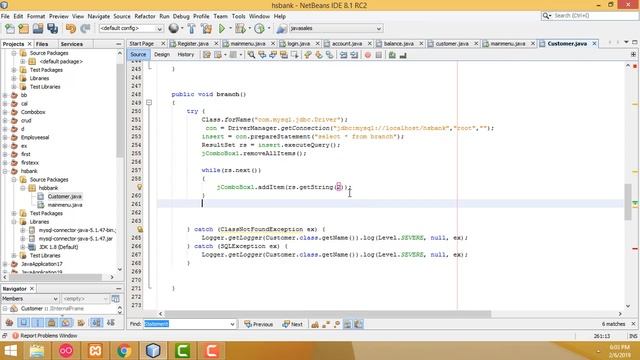This screenshot has width=640, height=360.
Task: Click the editor horizontal scrollbar thumb
Action: (x=327, y=314)
